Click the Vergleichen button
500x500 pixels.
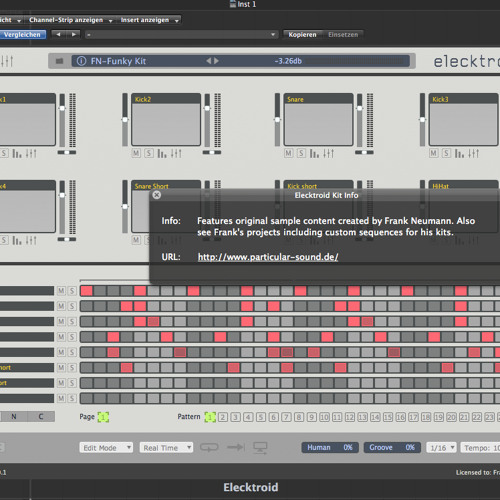click(22, 34)
